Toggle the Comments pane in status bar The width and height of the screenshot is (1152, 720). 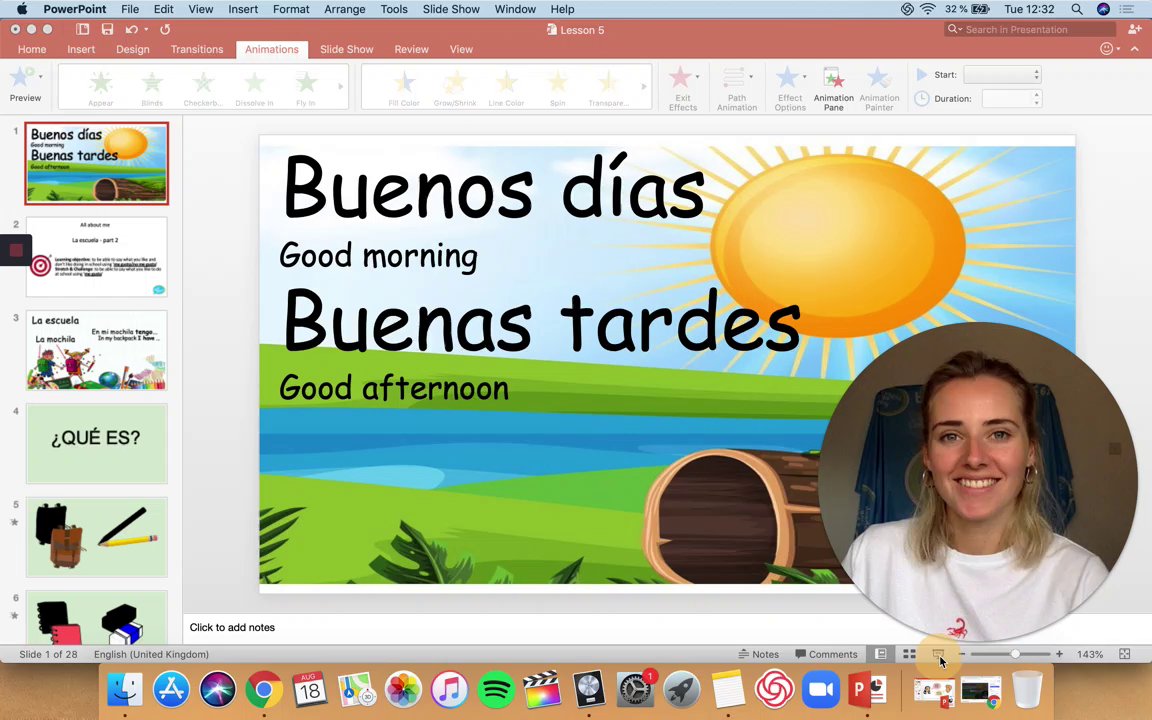(x=826, y=654)
